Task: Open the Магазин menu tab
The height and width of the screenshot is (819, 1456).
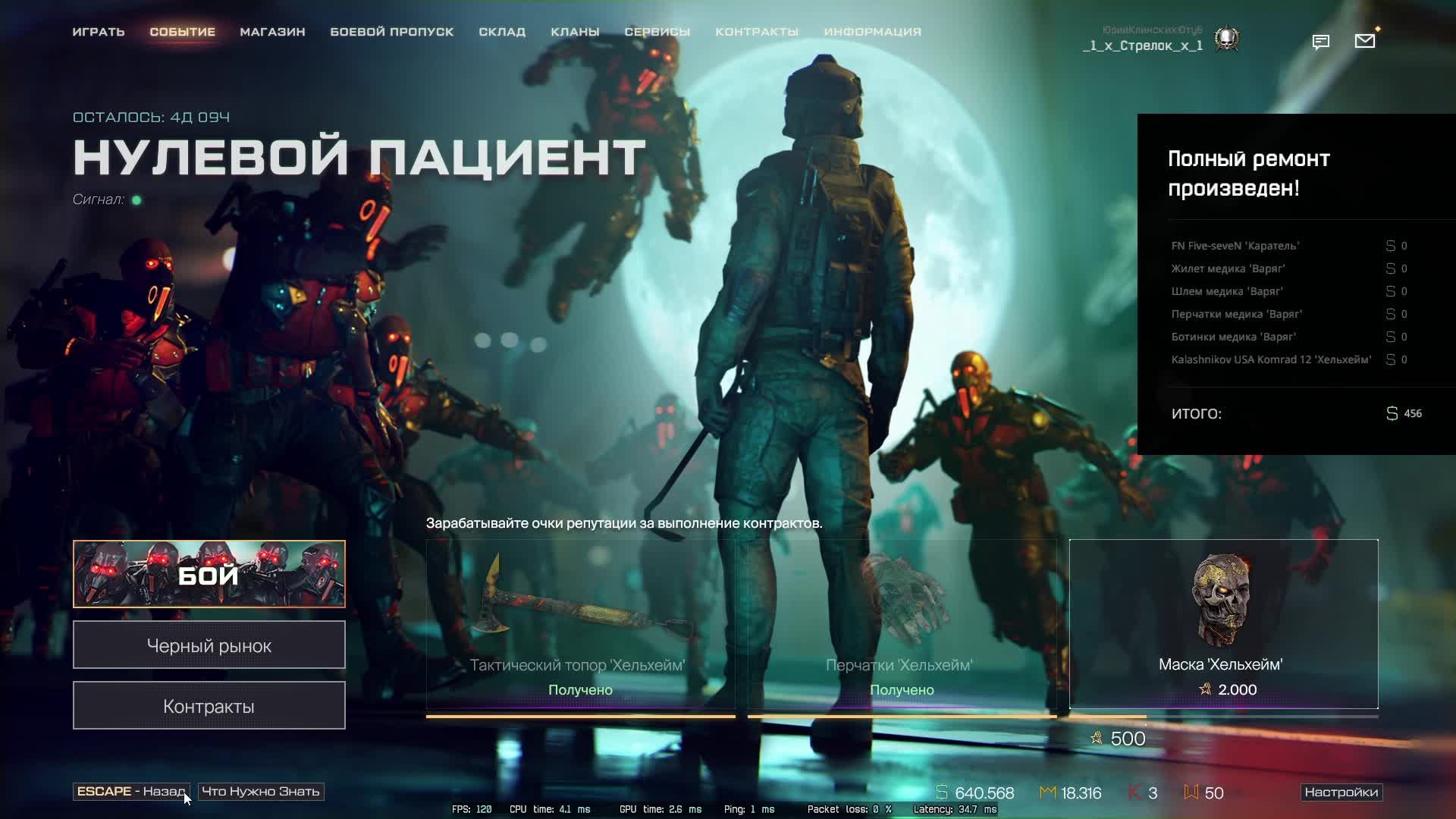Action: click(272, 32)
